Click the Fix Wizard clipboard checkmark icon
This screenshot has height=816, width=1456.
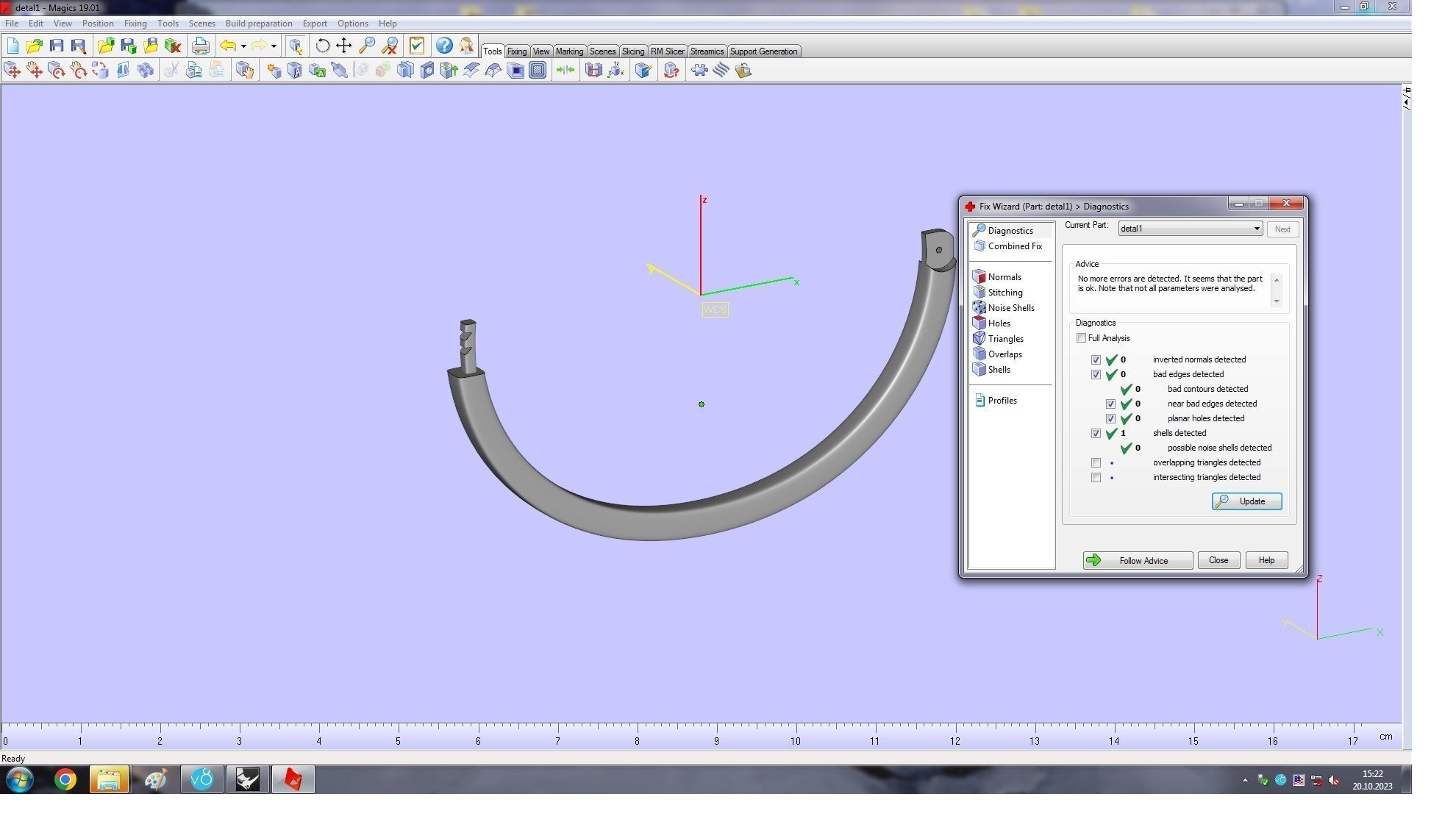click(417, 46)
